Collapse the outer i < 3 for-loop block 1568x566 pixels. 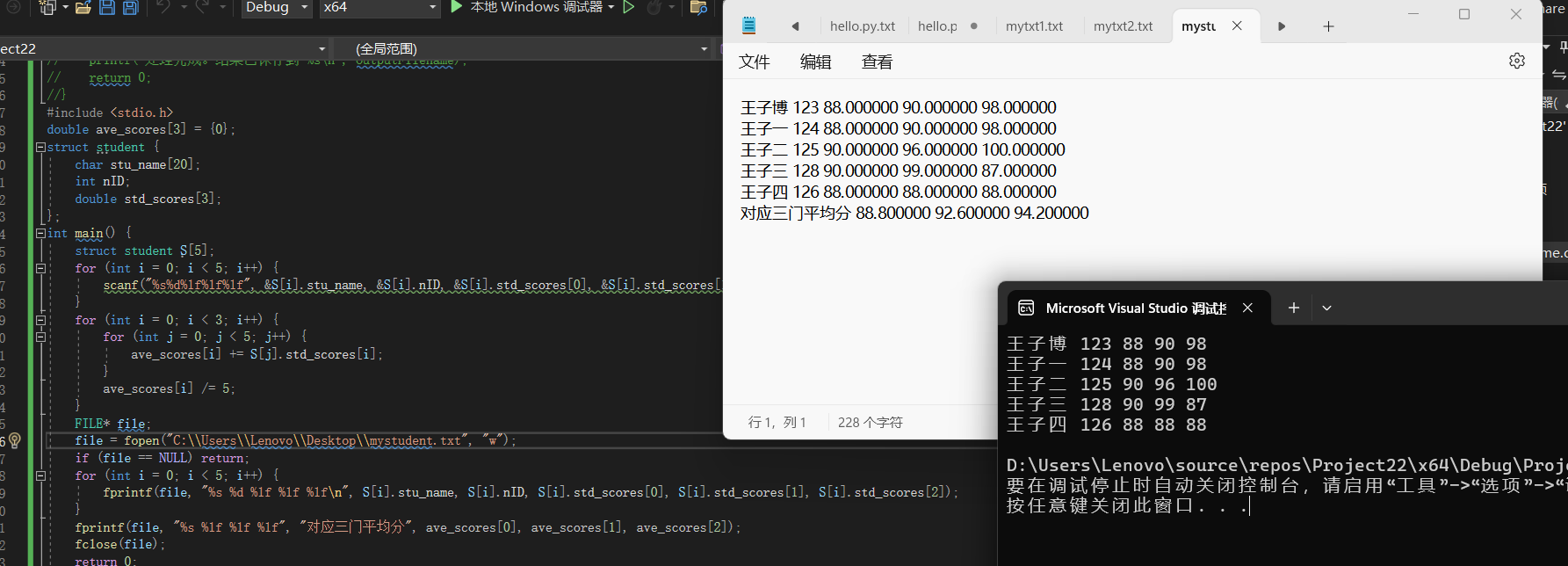(x=40, y=320)
